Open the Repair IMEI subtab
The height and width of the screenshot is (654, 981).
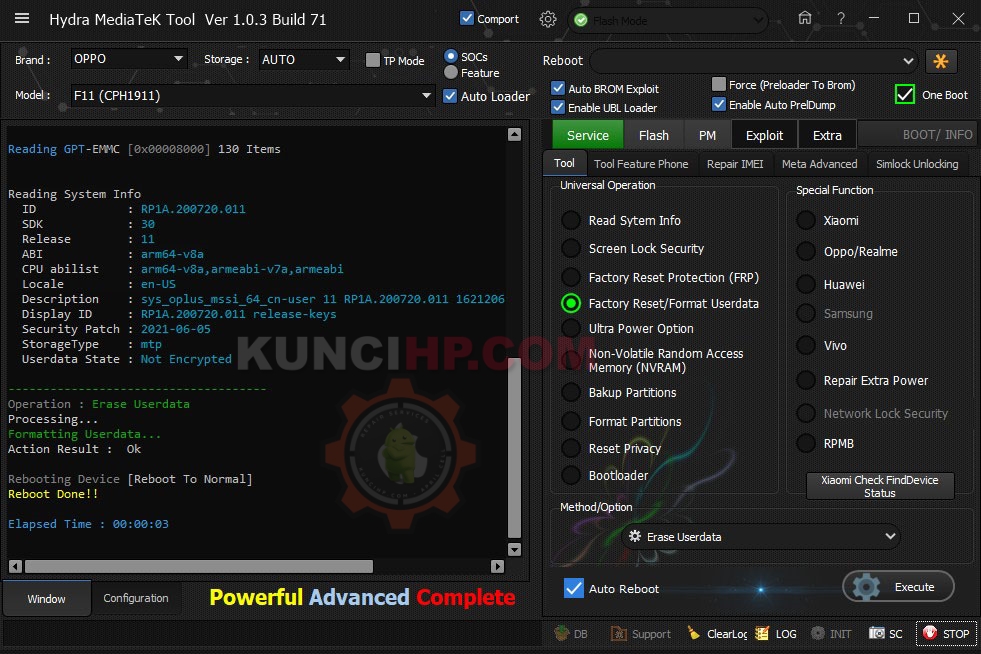coord(734,163)
